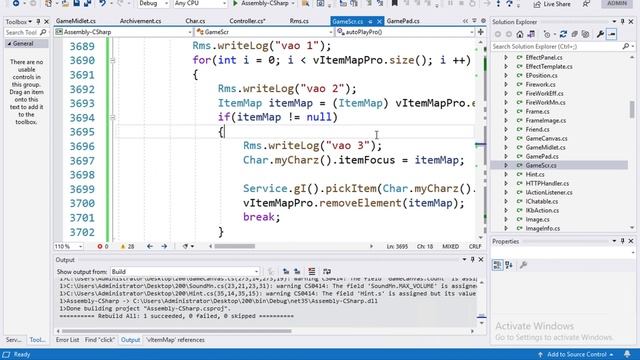
Task: Pin the Output panel with auto-hide pin
Action: (473, 260)
